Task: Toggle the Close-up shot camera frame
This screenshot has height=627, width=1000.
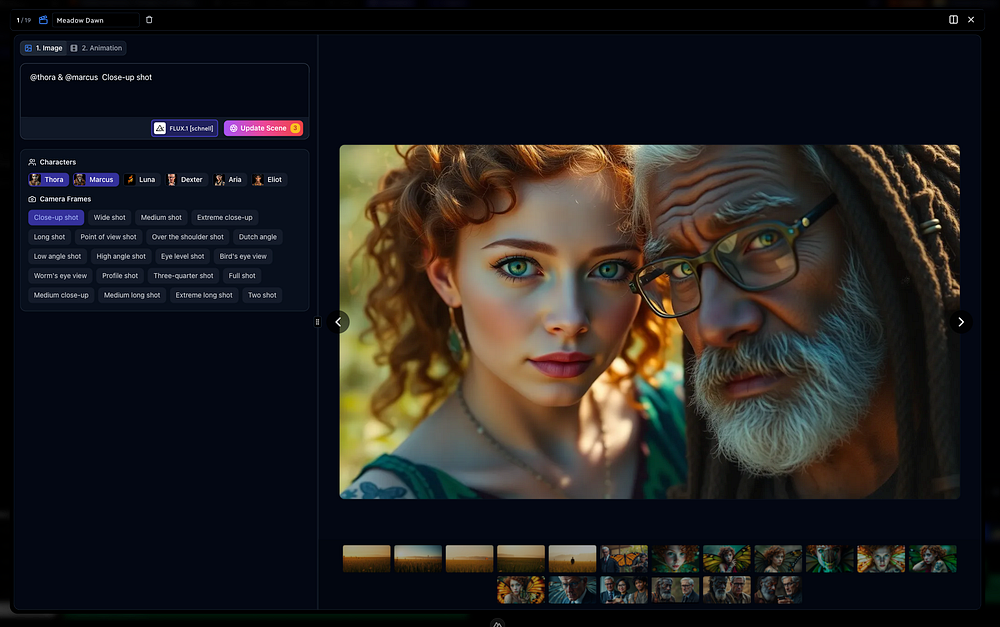Action: click(x=56, y=217)
